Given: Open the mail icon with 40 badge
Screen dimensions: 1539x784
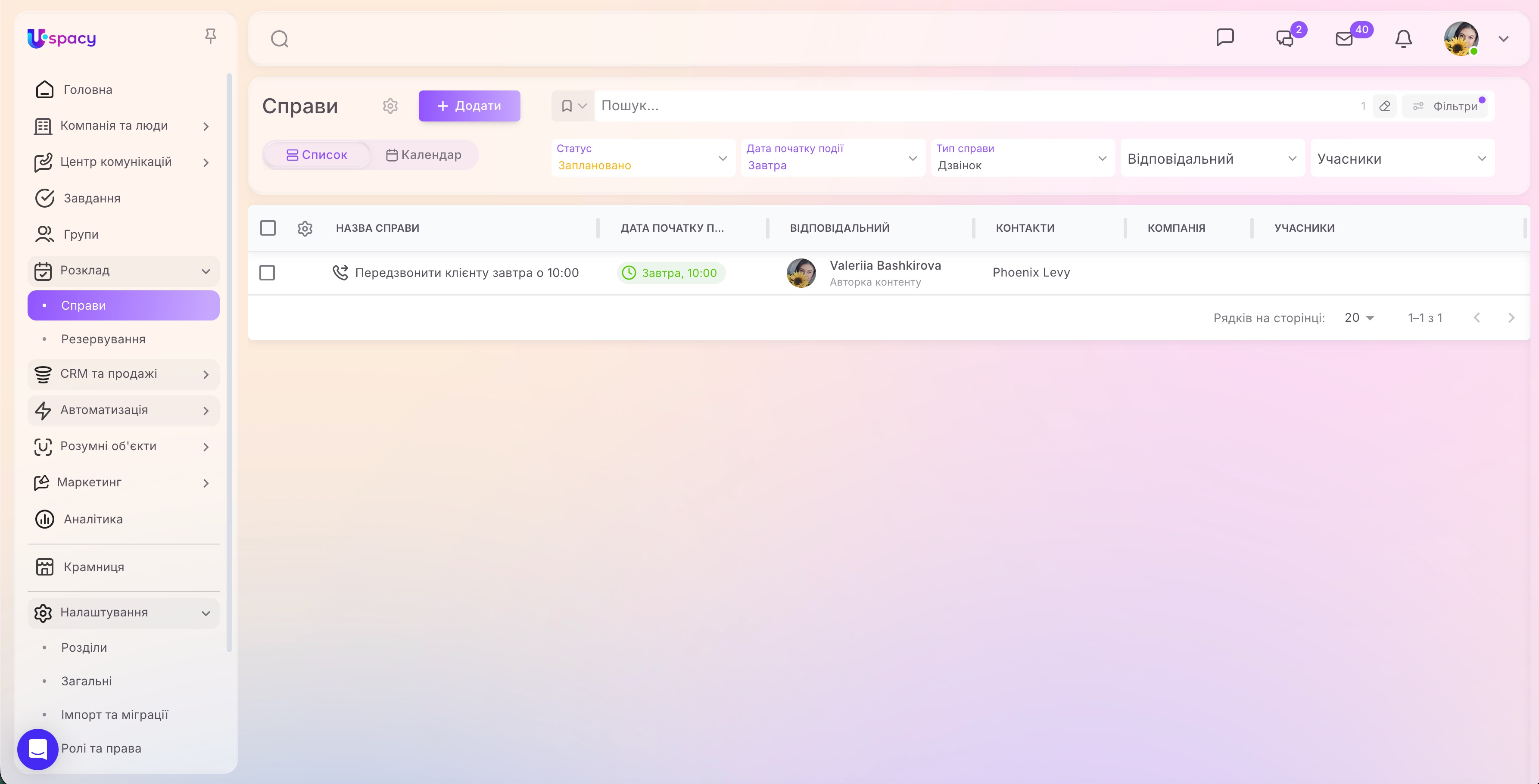Looking at the screenshot, I should [x=1344, y=39].
